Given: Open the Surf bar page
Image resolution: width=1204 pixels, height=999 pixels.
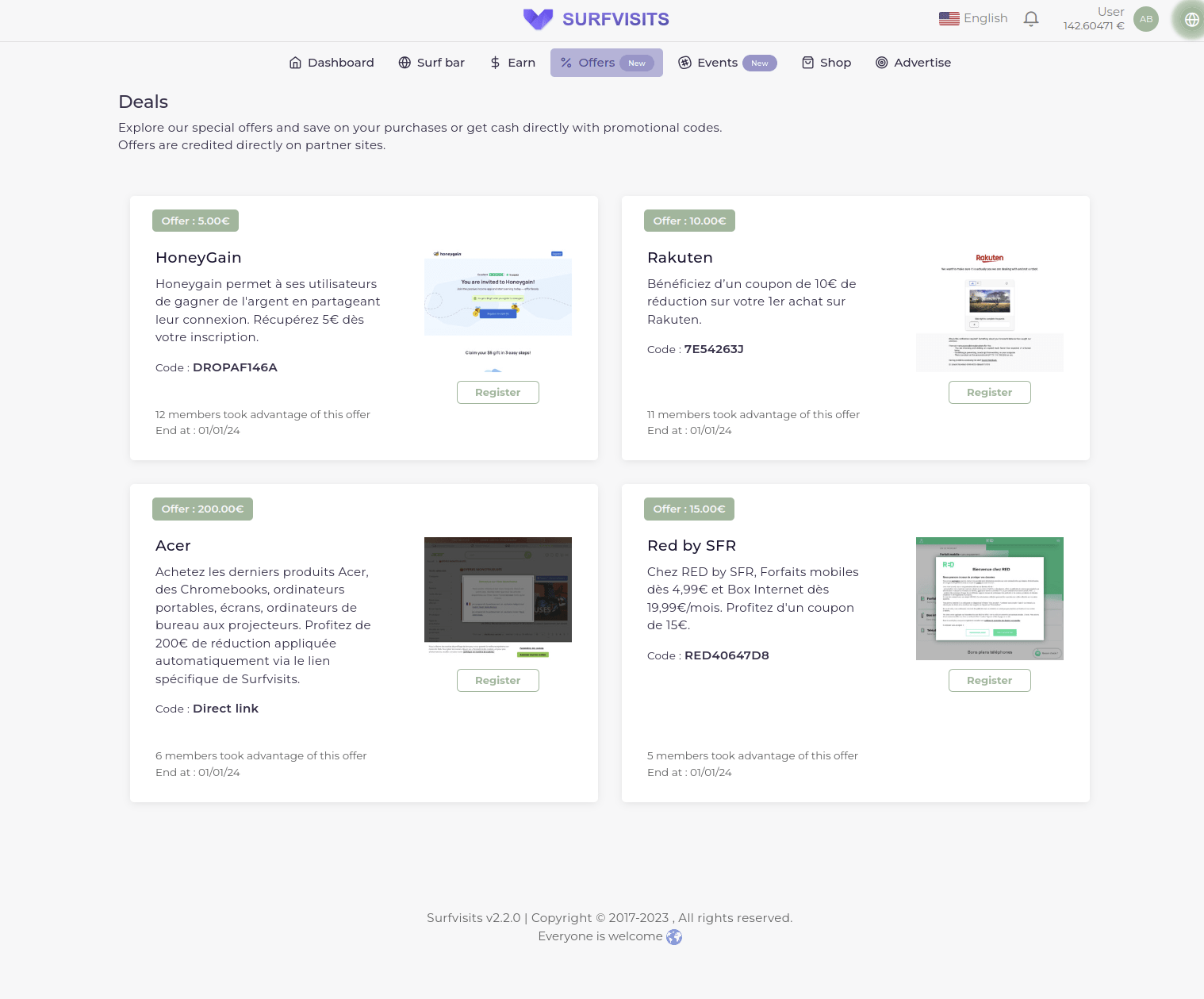Looking at the screenshot, I should point(431,63).
